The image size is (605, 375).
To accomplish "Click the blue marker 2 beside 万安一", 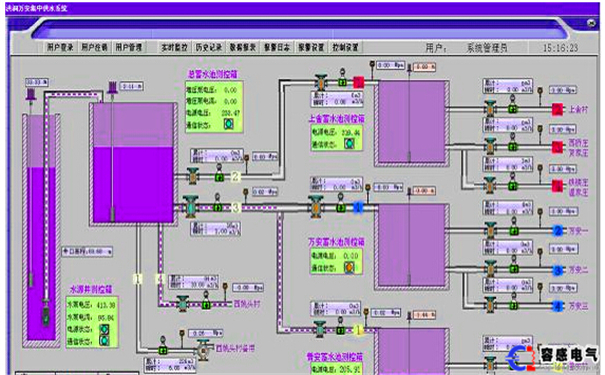I will click(558, 231).
